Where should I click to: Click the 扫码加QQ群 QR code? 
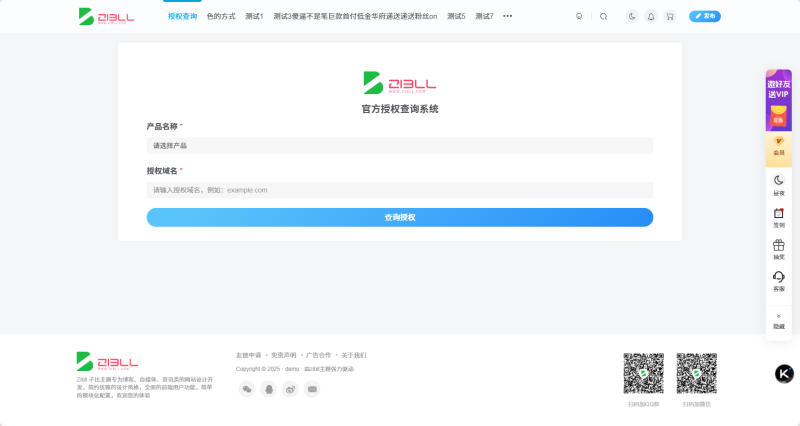point(643,373)
